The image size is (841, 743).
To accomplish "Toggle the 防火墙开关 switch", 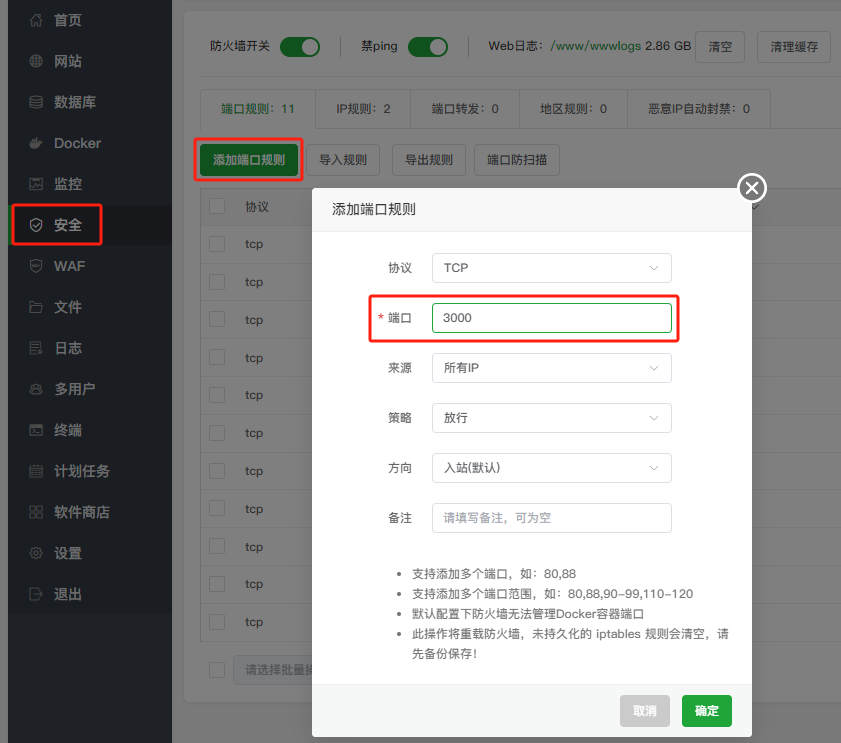I will pyautogui.click(x=299, y=47).
